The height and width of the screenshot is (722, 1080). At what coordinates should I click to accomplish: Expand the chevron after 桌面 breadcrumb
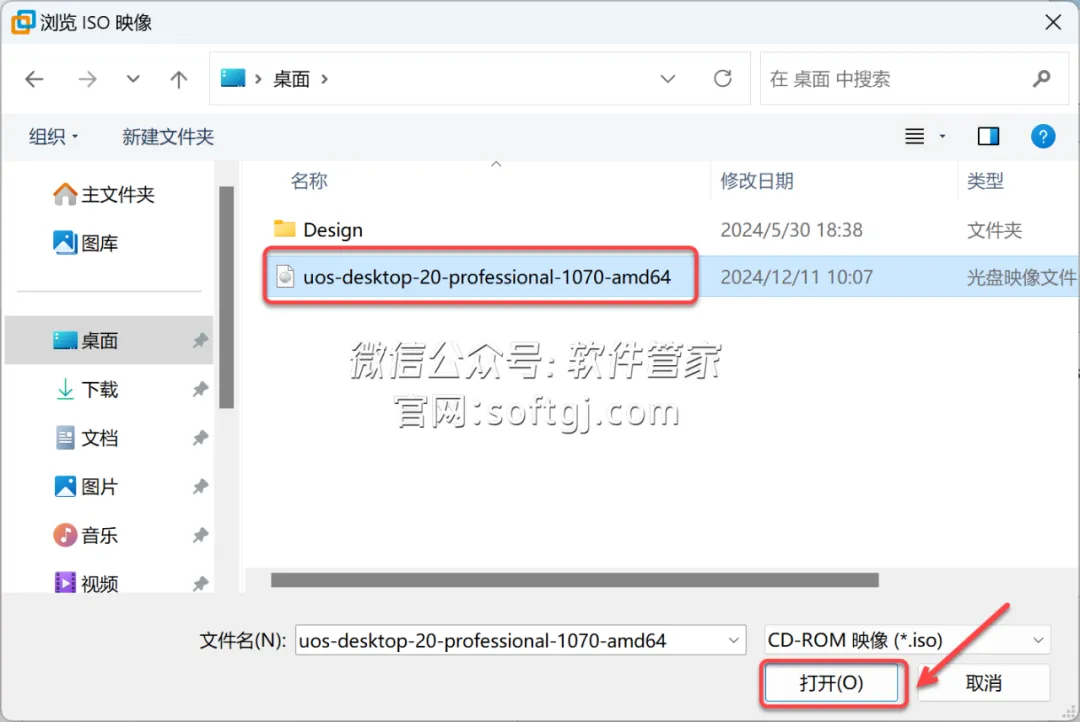[324, 79]
